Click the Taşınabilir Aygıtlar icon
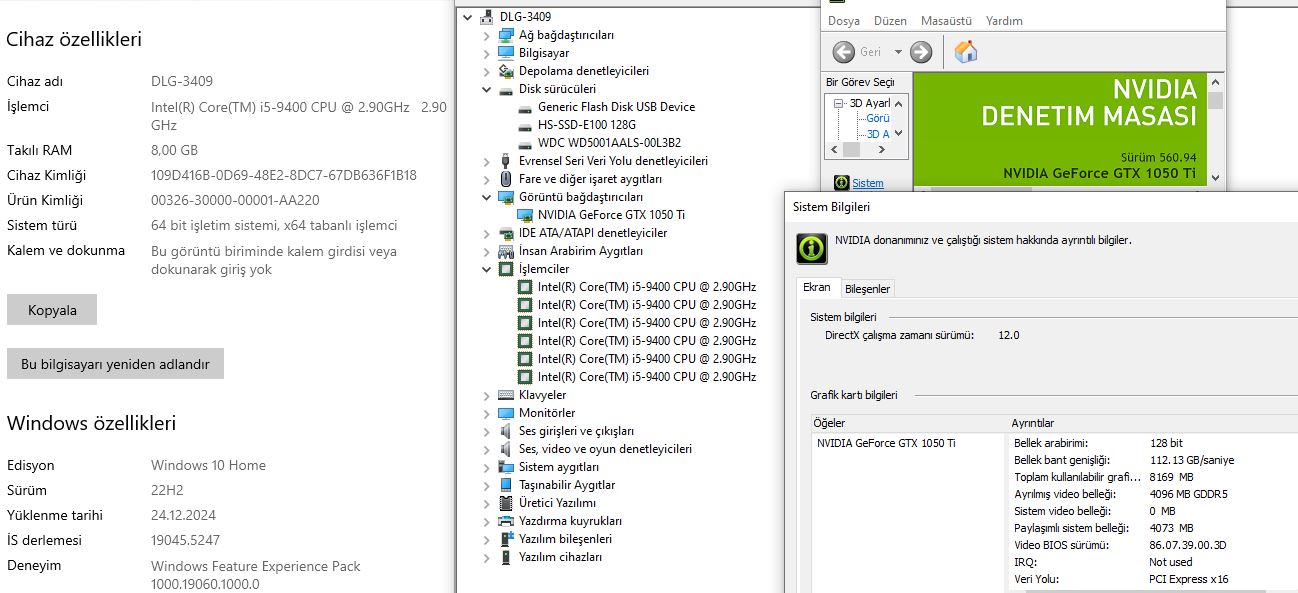1298x593 pixels. 506,485
